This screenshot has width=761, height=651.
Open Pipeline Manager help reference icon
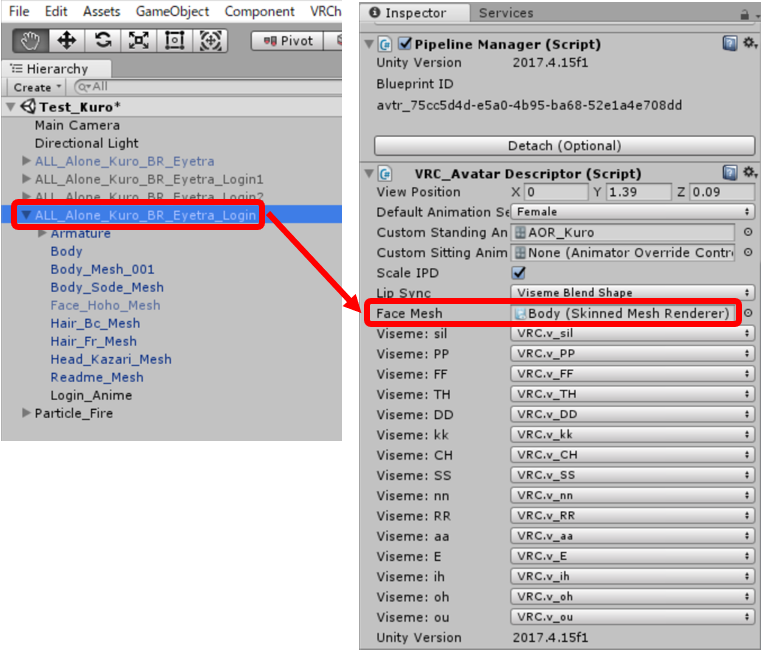(730, 44)
